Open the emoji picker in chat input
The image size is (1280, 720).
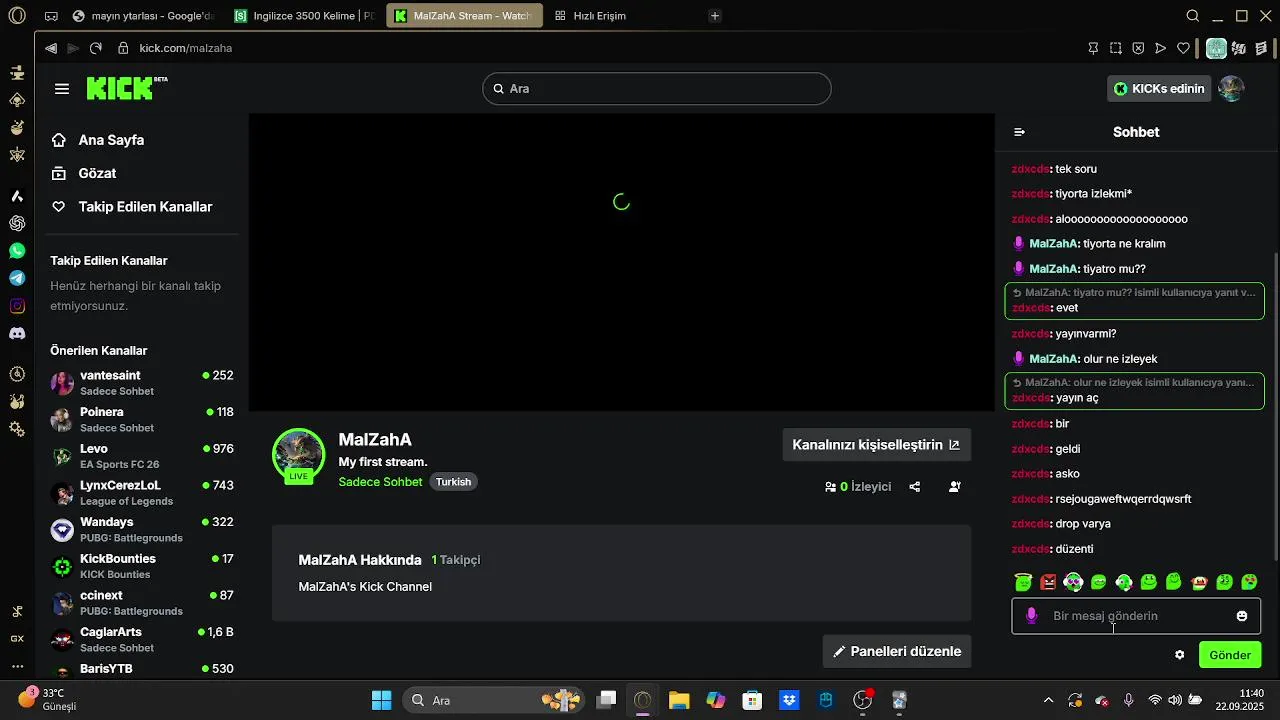coord(1242,616)
